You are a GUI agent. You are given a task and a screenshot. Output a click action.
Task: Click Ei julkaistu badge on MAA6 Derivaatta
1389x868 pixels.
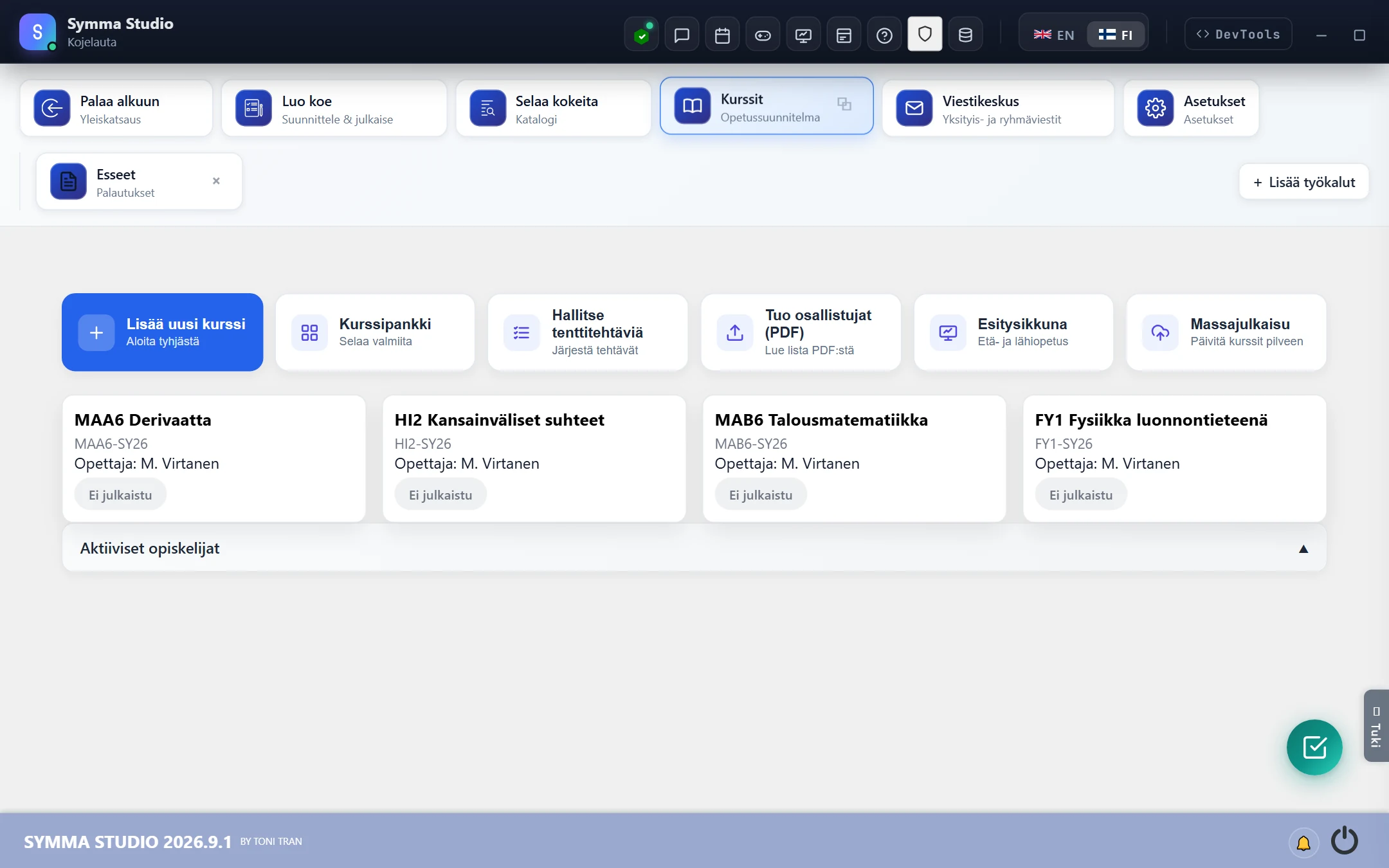[120, 495]
